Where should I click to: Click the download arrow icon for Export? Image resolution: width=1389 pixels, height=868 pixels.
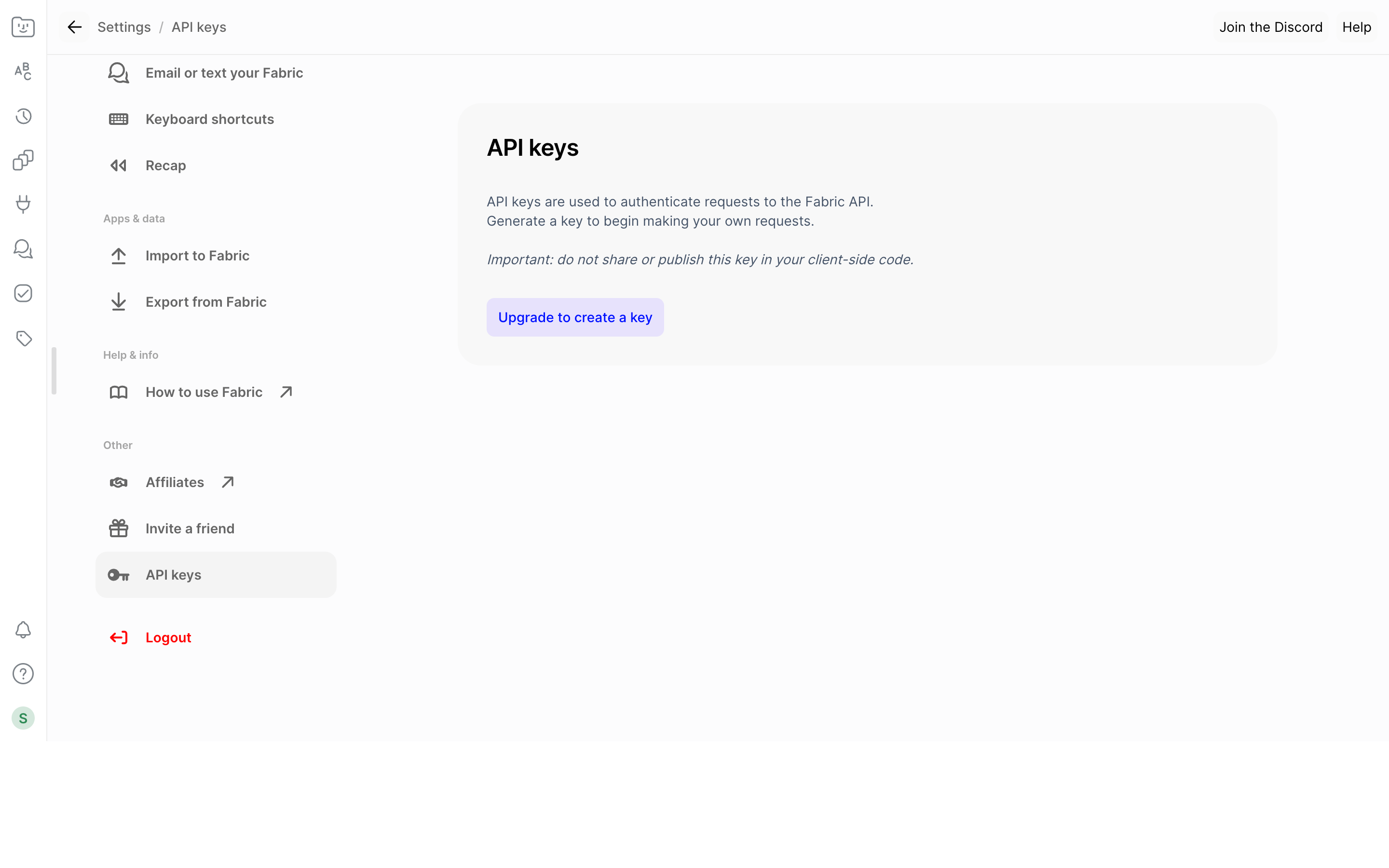[x=119, y=302]
